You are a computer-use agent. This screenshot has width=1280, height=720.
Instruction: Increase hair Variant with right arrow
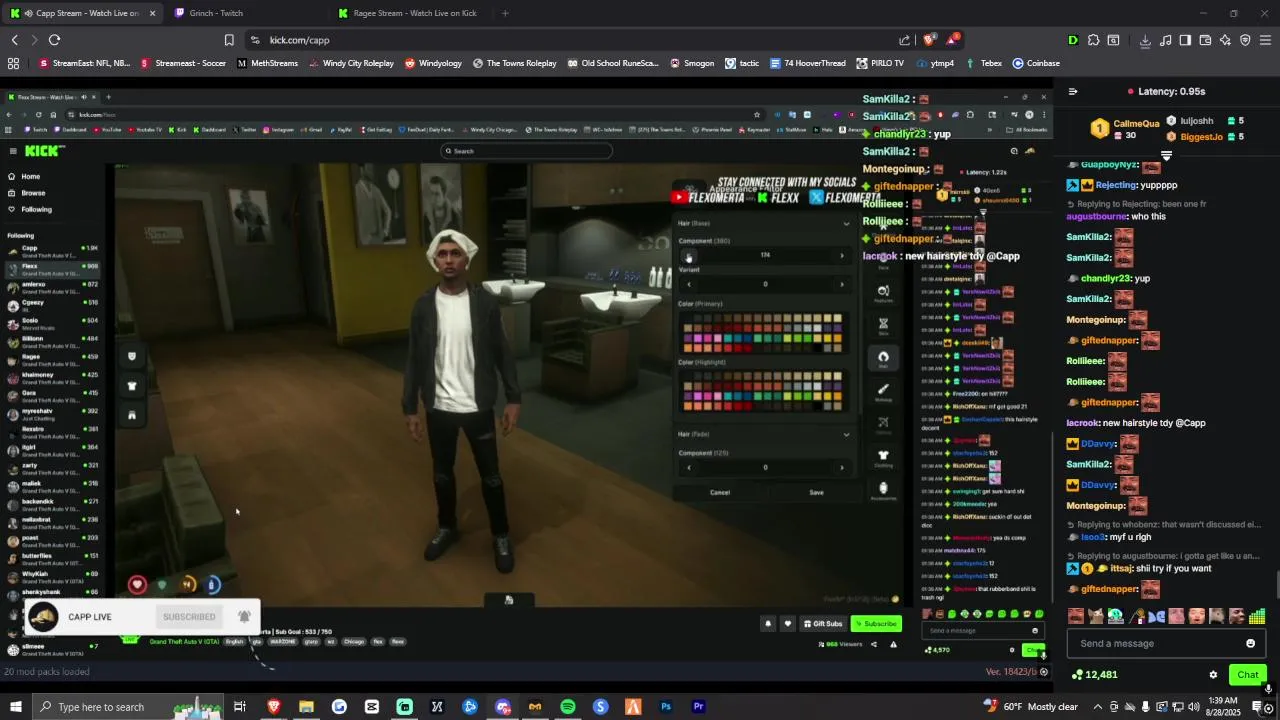pos(842,284)
